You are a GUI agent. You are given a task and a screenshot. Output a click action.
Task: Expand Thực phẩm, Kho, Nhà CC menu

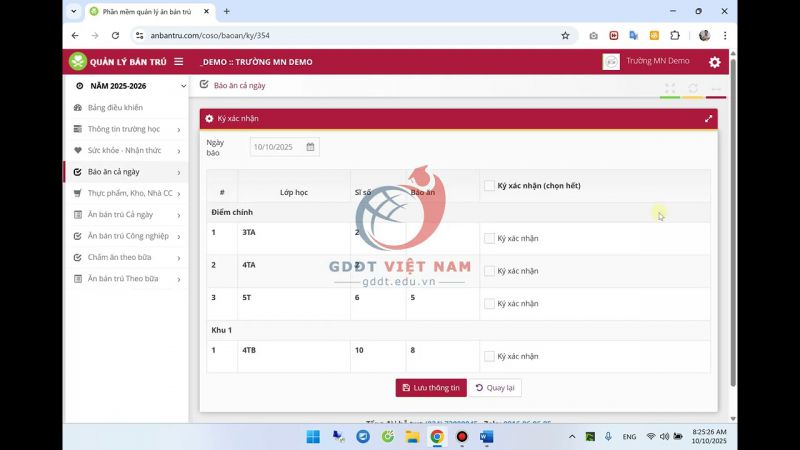[x=179, y=193]
